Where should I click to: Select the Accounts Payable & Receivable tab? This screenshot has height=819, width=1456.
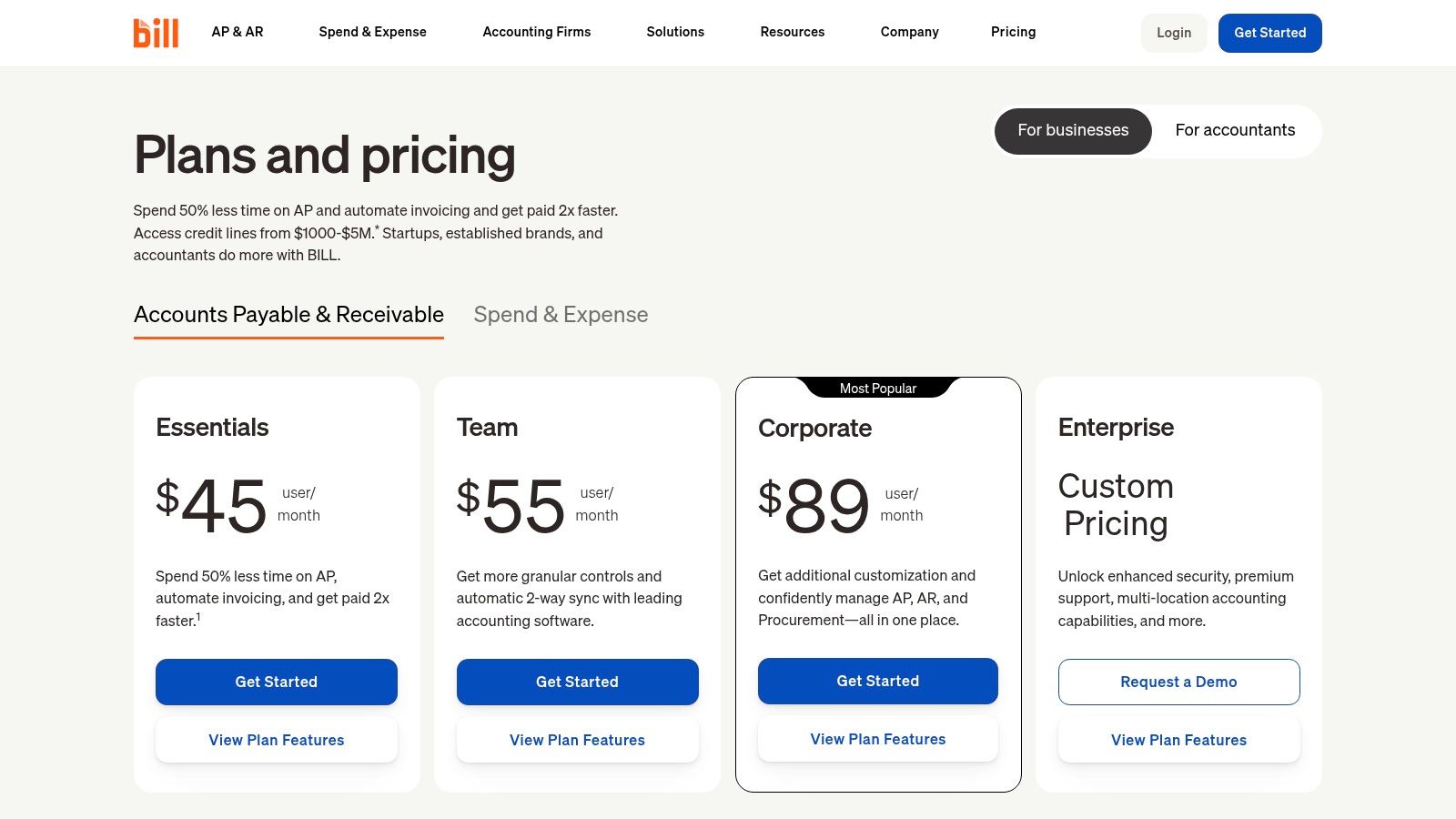(288, 315)
